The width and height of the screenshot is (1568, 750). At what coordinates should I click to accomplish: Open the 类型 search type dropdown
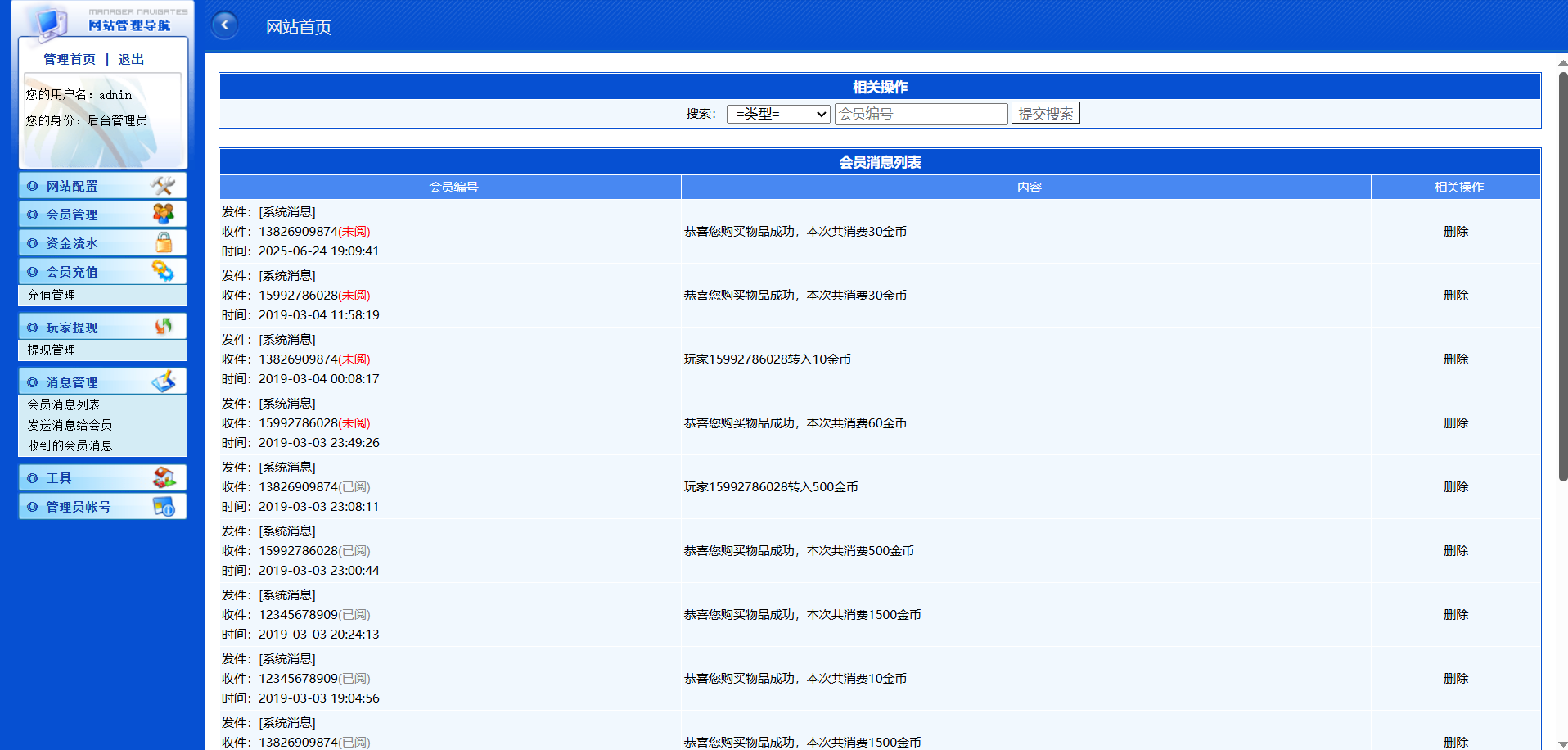click(778, 114)
